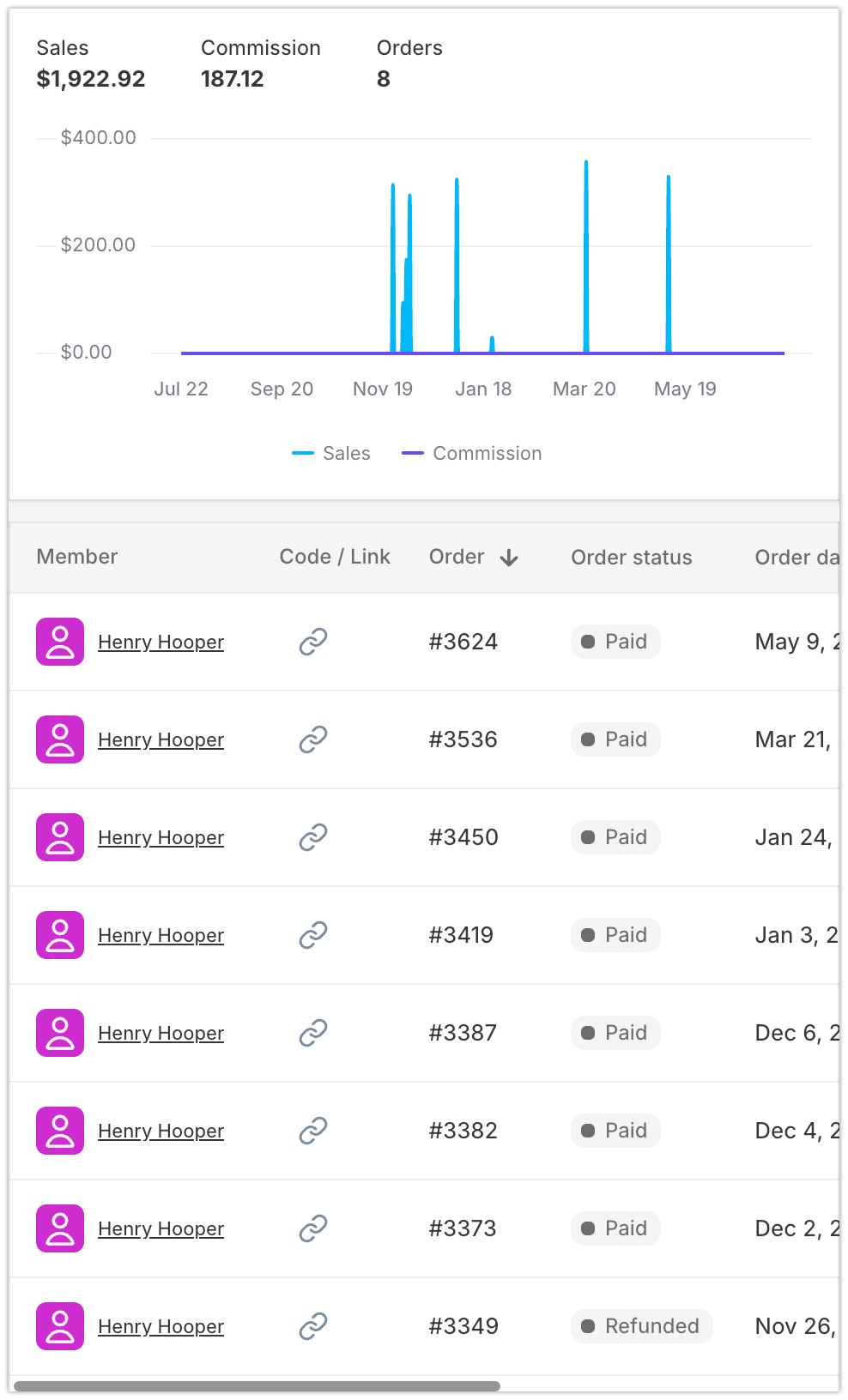Click the Paid badge for order #3536
Viewport: 848px width, 1400px height.
click(615, 739)
